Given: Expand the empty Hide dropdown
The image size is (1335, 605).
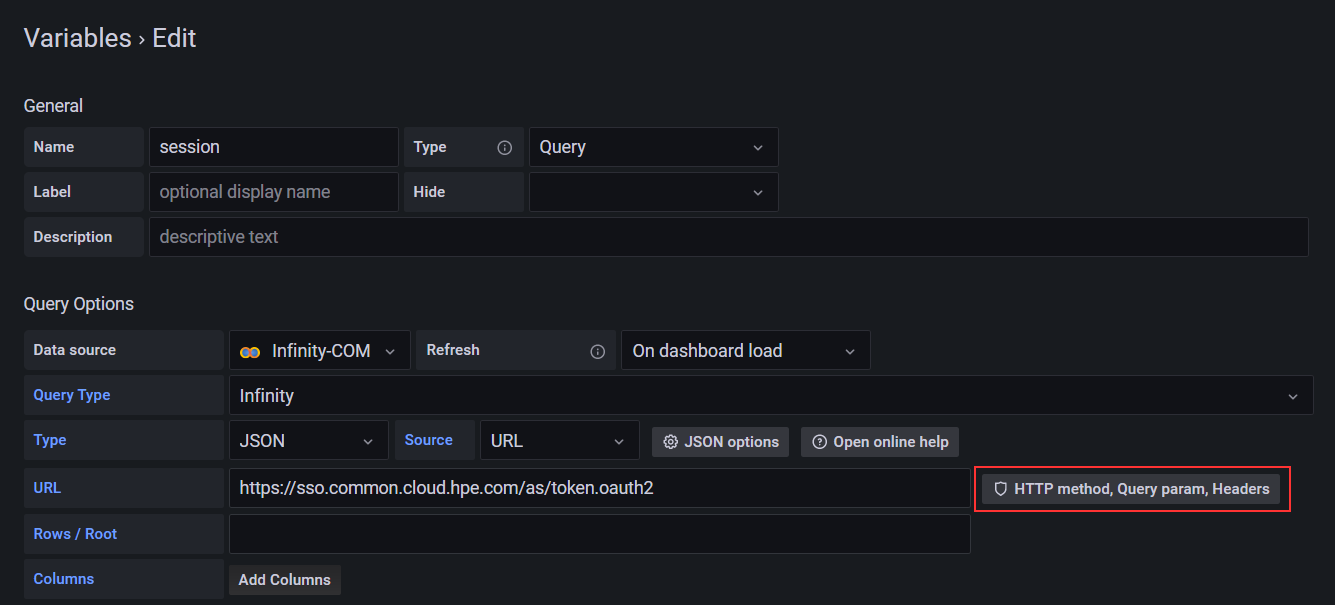Looking at the screenshot, I should (653, 191).
